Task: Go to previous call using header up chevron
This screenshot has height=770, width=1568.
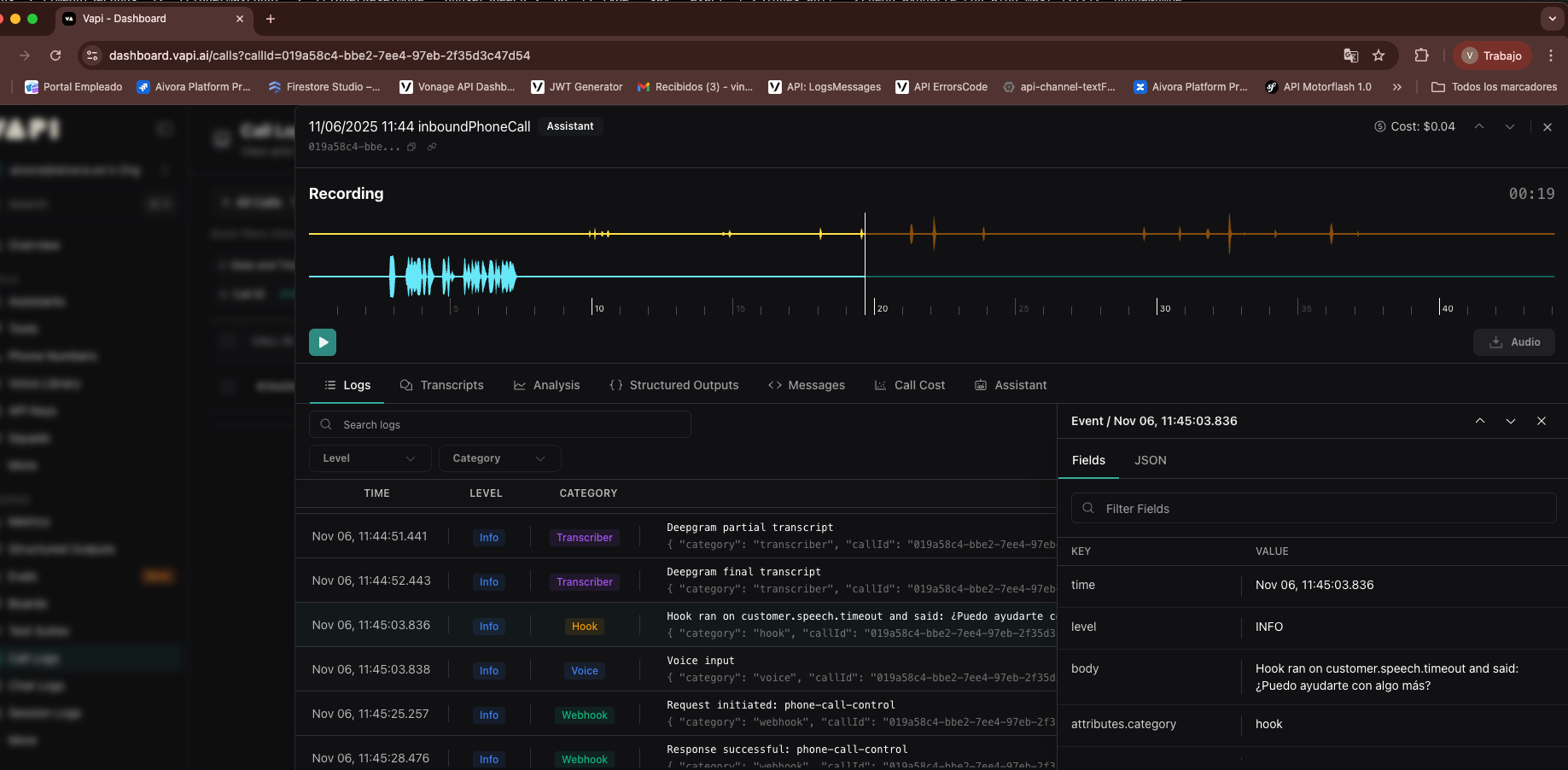Action: pyautogui.click(x=1479, y=126)
